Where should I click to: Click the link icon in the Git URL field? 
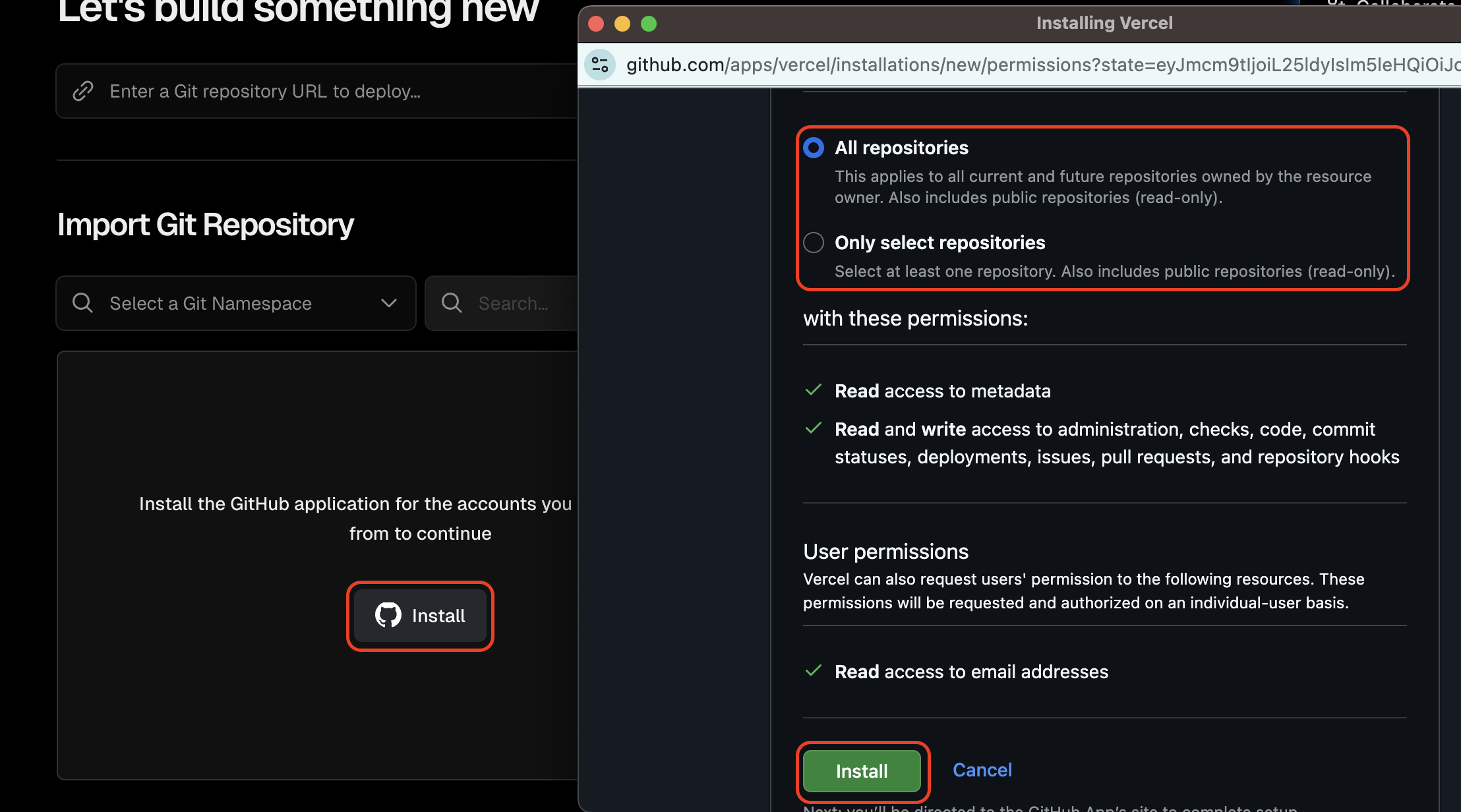[83, 91]
